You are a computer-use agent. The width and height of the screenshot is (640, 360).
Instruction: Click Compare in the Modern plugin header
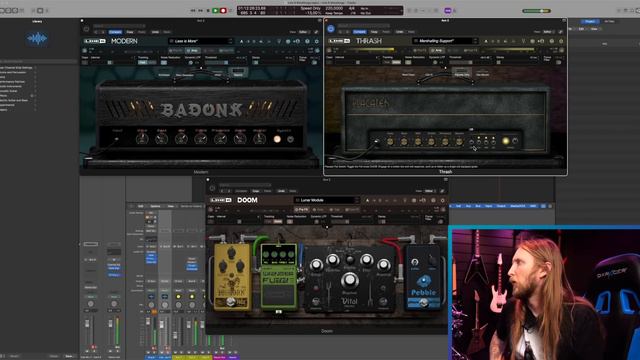tap(115, 32)
